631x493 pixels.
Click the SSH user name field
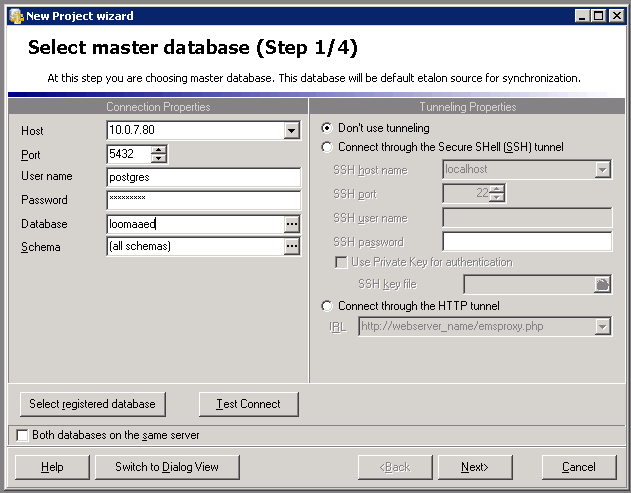527,218
